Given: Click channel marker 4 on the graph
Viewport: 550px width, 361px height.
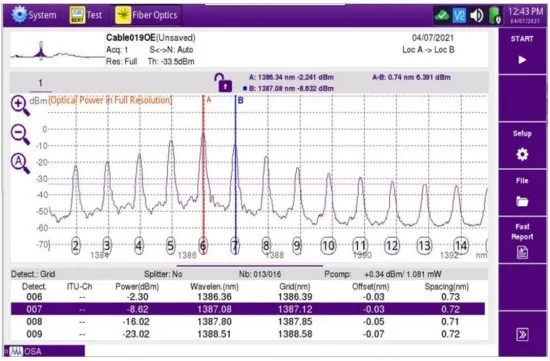Looking at the screenshot, I should pos(139,246).
